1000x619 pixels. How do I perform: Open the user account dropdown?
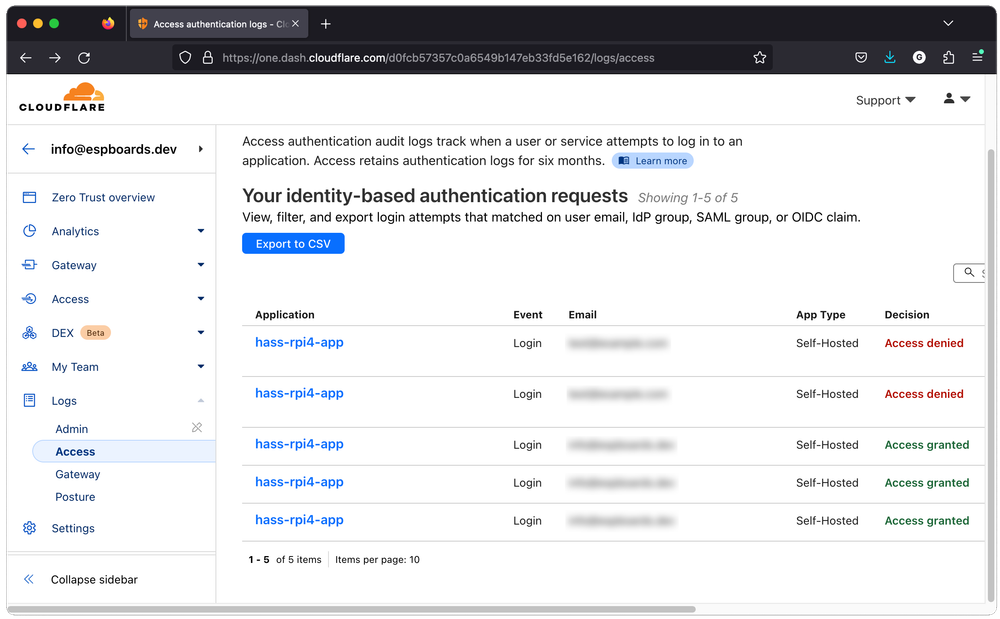pos(956,99)
